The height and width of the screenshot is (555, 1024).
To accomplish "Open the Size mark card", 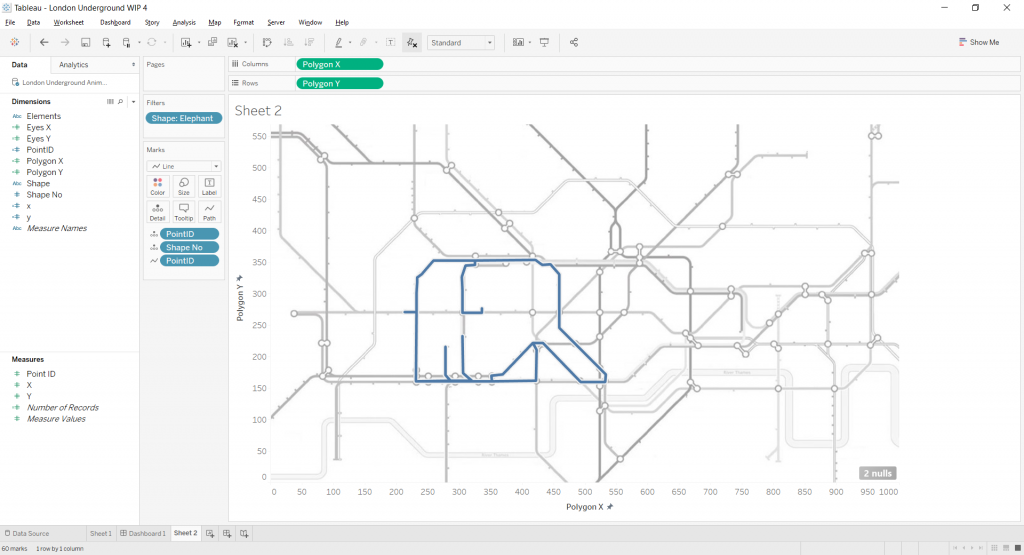I will (184, 186).
